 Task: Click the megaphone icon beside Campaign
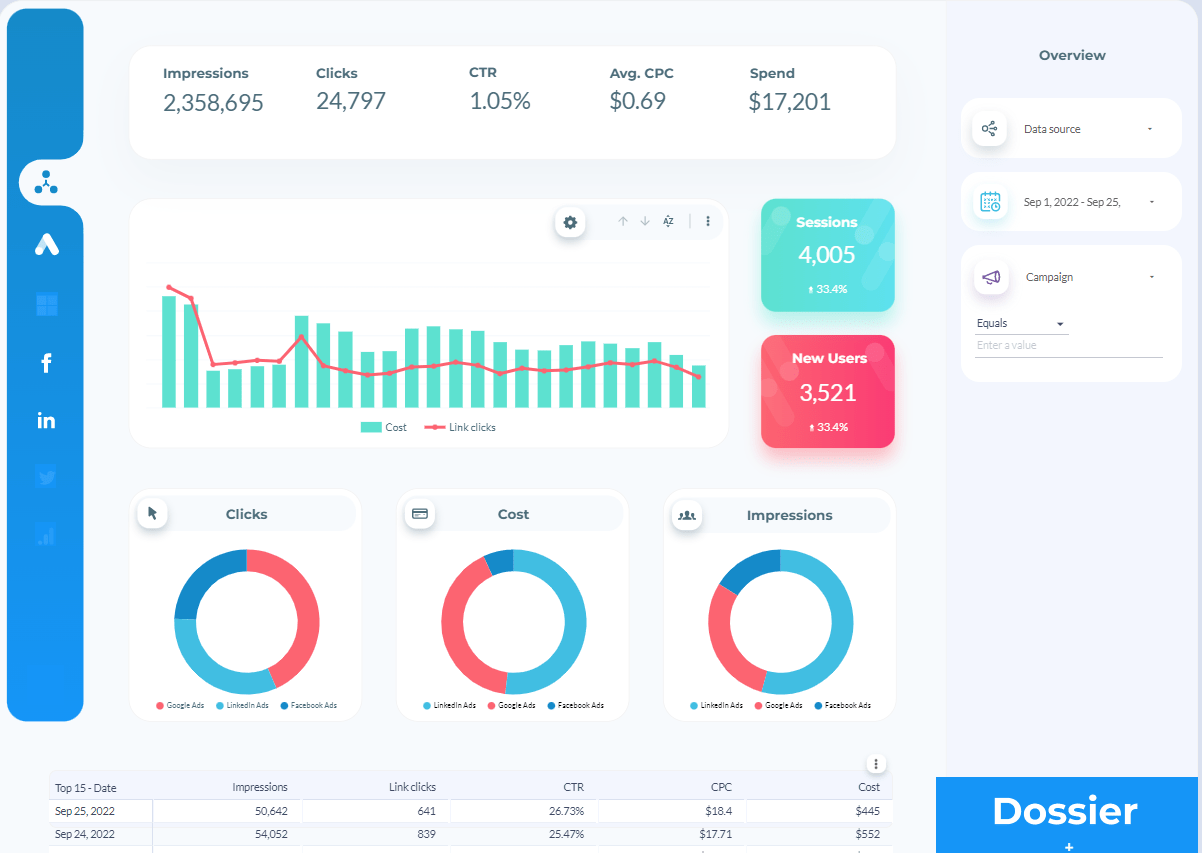pyautogui.click(x=991, y=277)
